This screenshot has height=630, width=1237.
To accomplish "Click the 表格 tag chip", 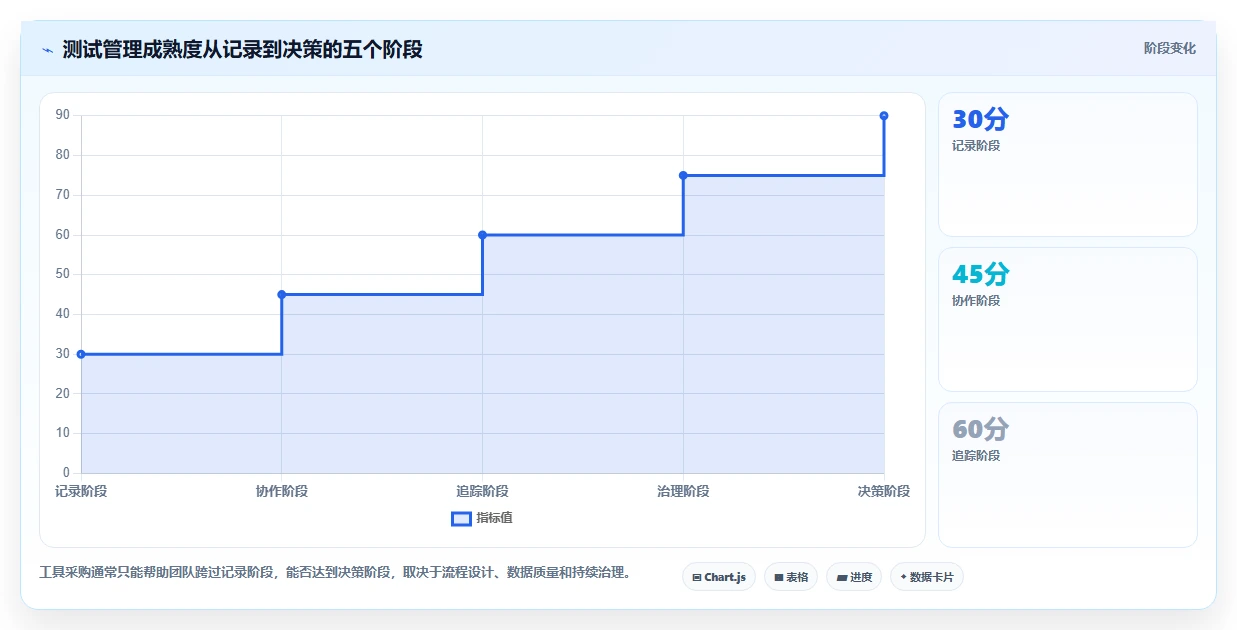I will (x=791, y=577).
